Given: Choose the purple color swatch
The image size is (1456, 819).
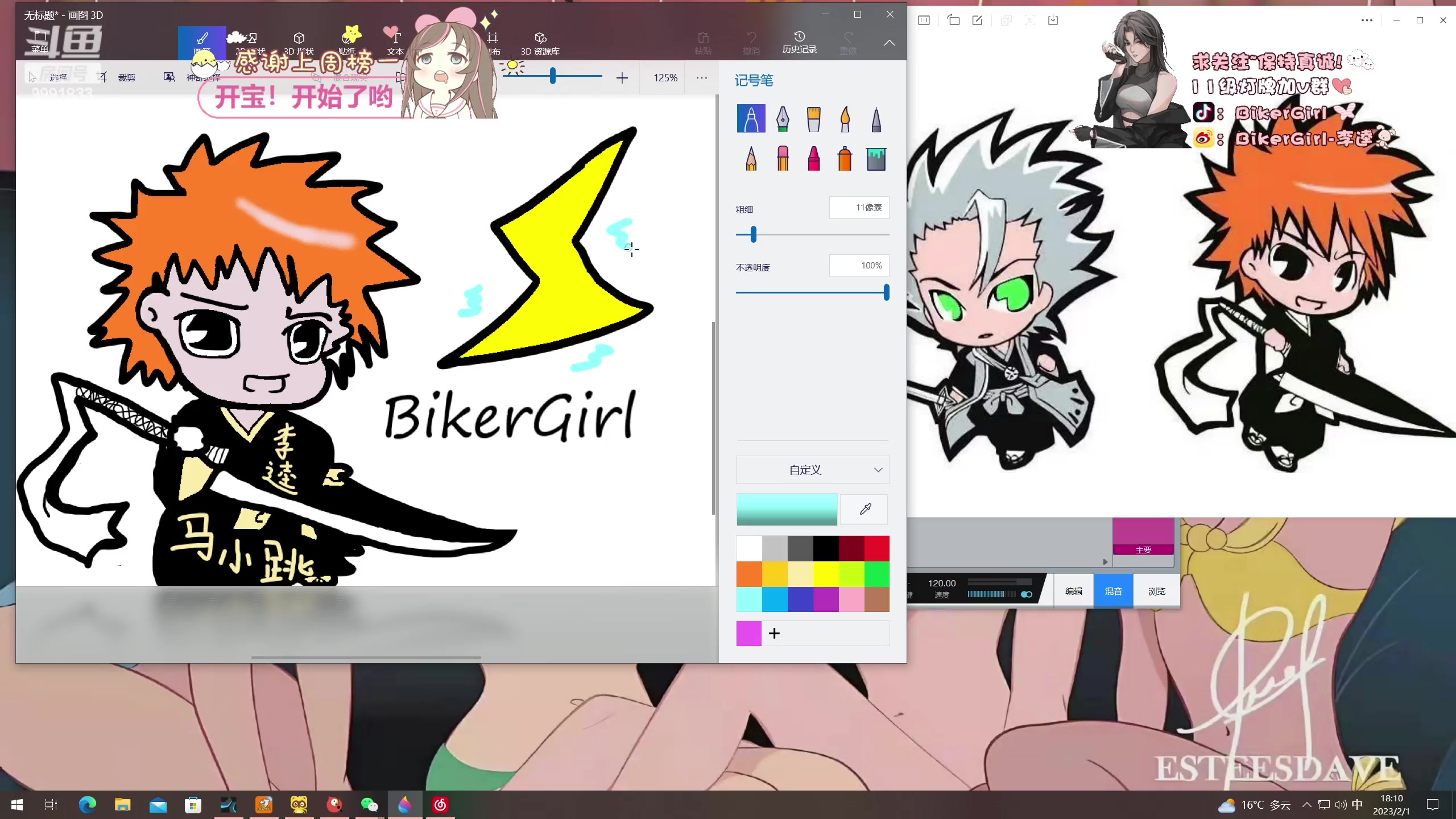Looking at the screenshot, I should pyautogui.click(x=826, y=599).
